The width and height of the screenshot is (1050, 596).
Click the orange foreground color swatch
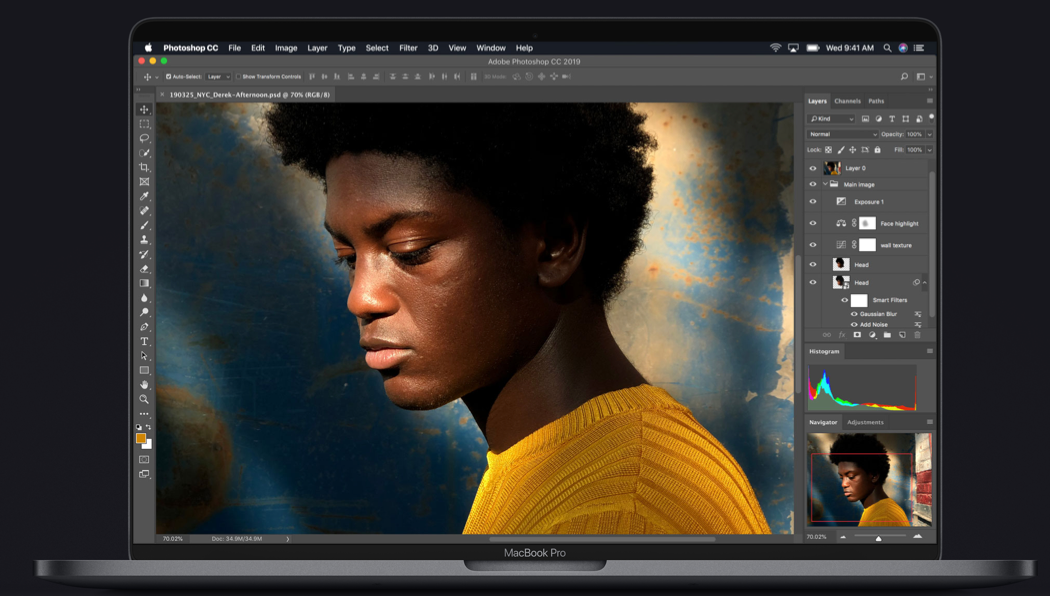tap(141, 438)
